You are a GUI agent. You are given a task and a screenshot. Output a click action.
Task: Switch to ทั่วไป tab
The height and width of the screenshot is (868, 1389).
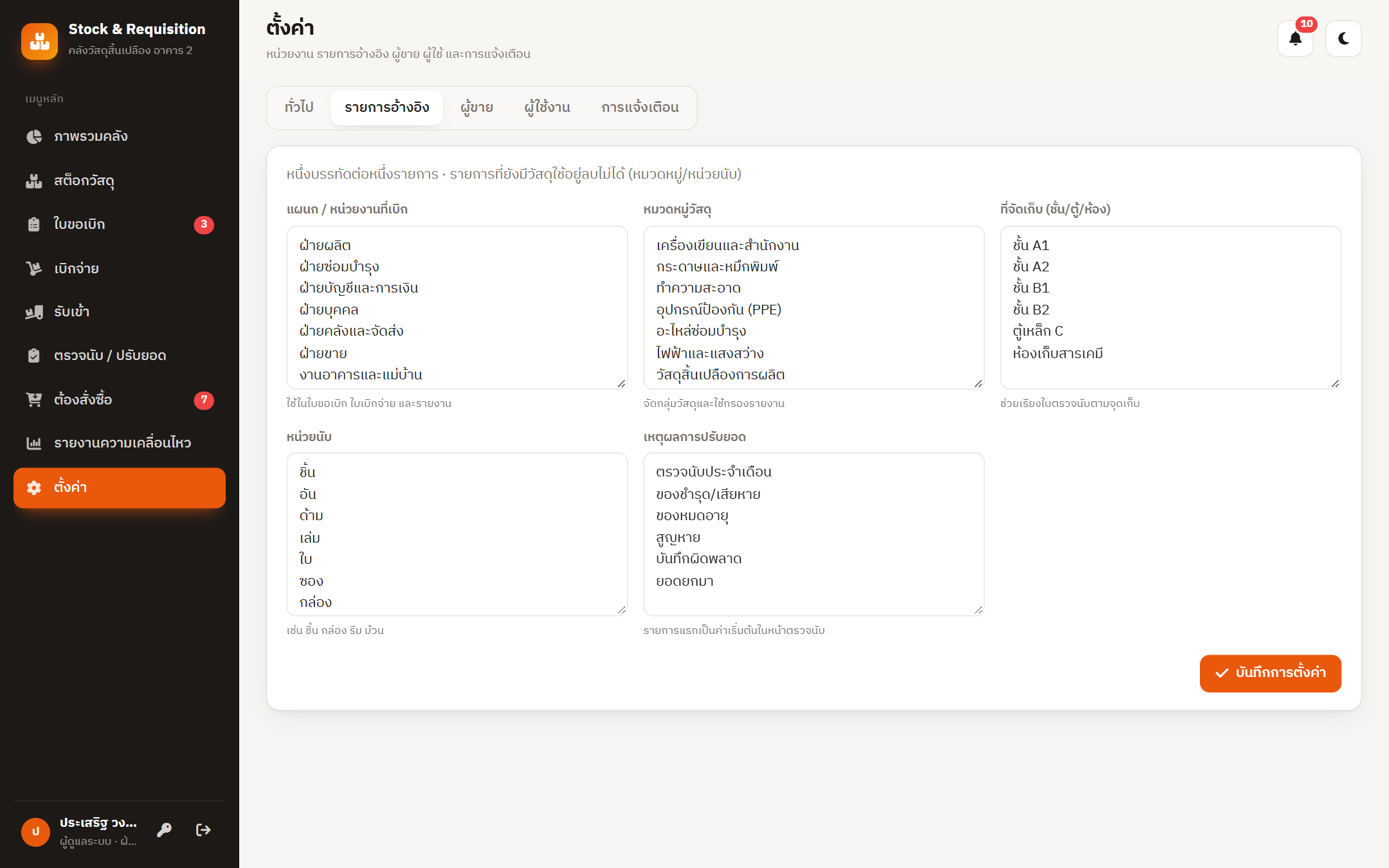point(299,107)
